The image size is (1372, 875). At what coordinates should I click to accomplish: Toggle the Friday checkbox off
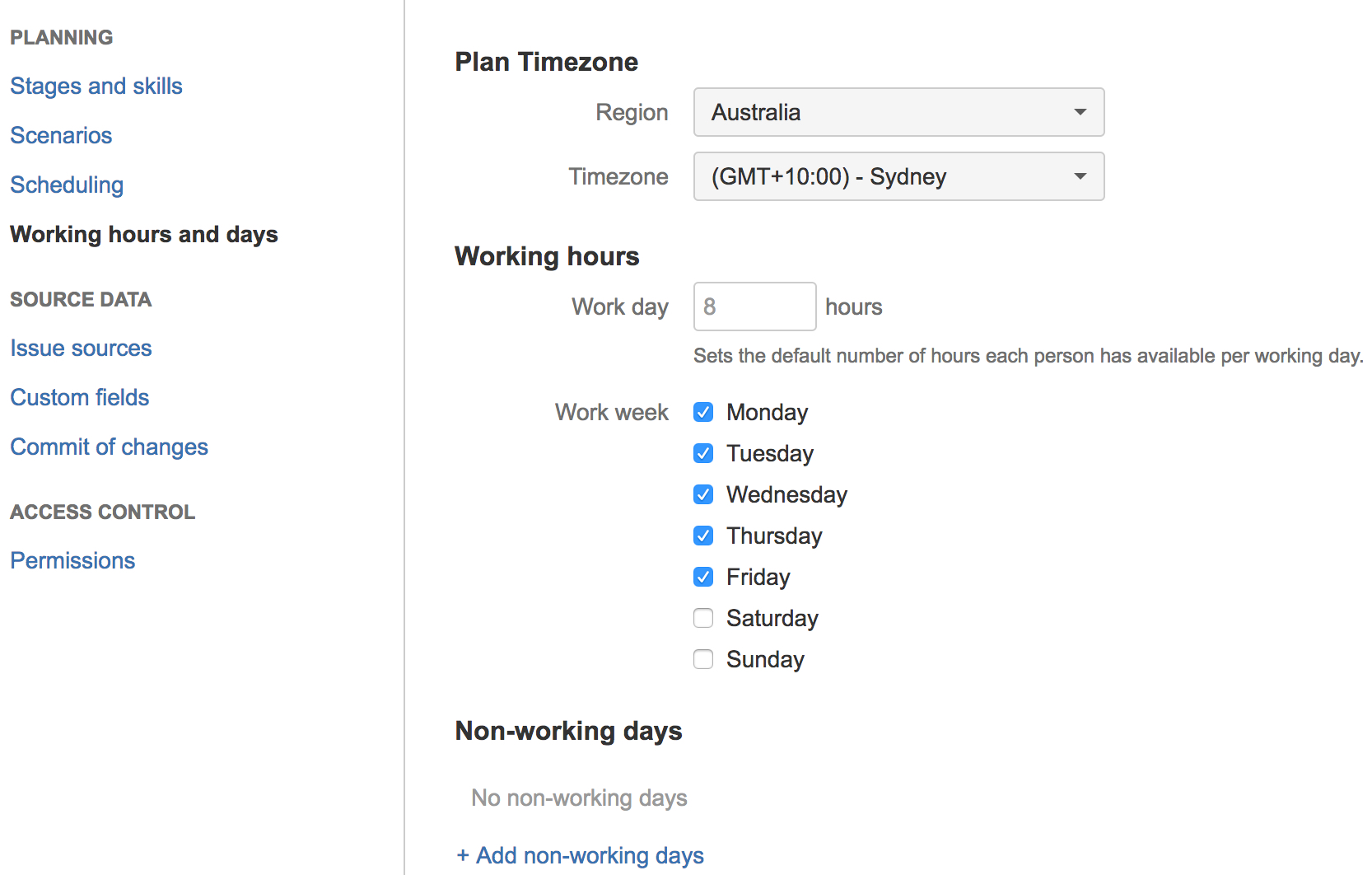coord(703,577)
